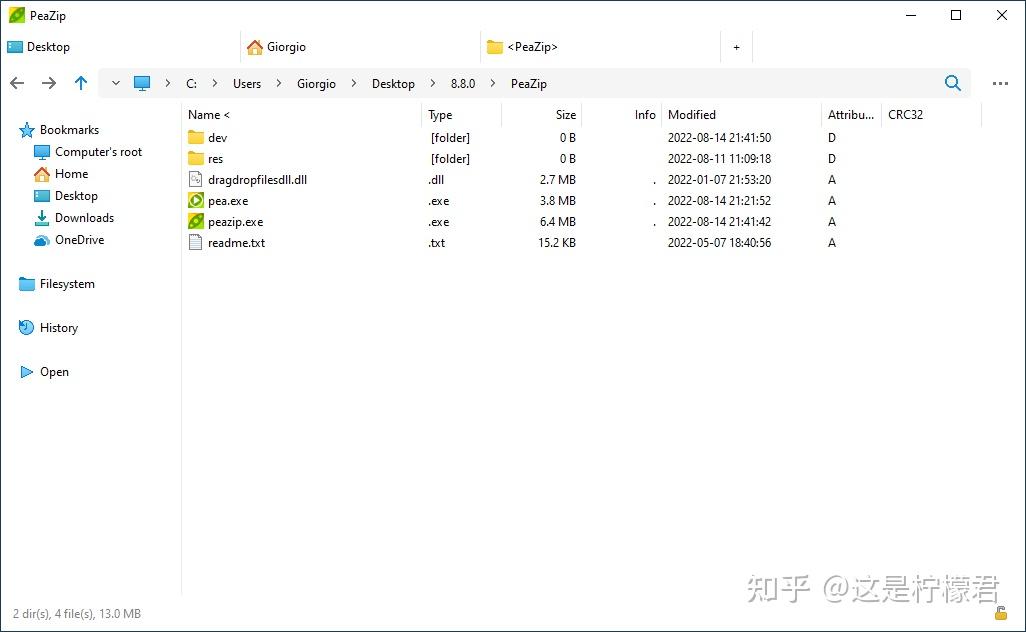Click the padlock icon in status bar
The width and height of the screenshot is (1026, 632).
pyautogui.click(x=1000, y=613)
